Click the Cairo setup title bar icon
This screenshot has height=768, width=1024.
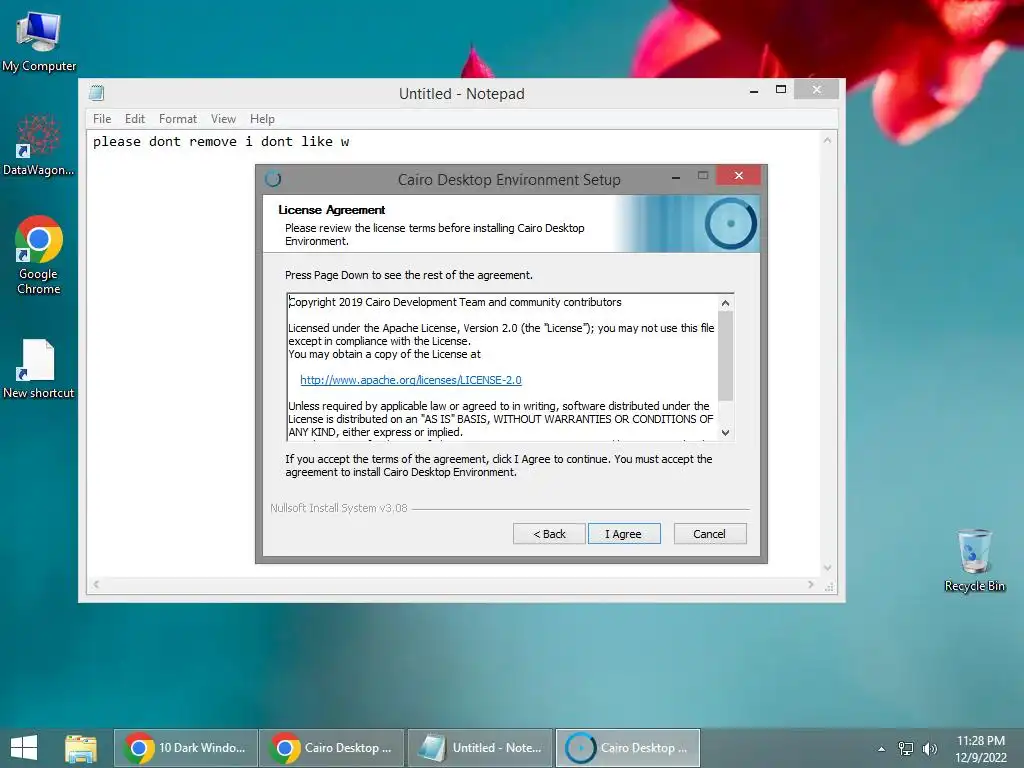(x=273, y=179)
